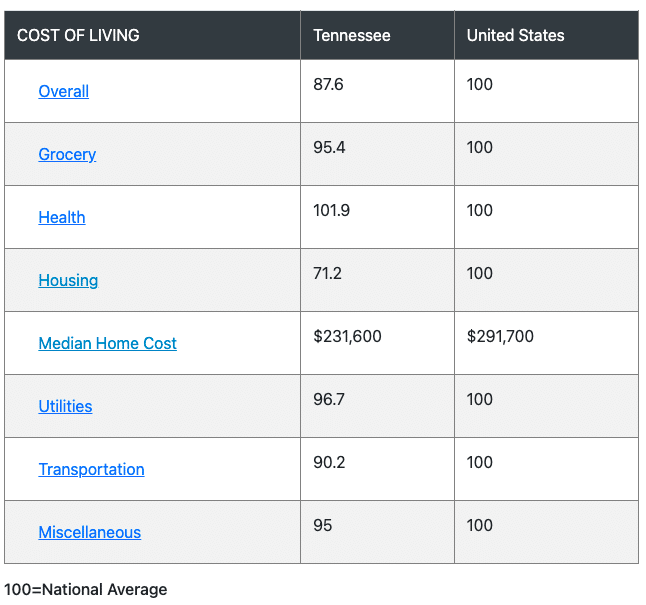Select the $291,700 United States home cost
The height and width of the screenshot is (605, 646).
[x=500, y=336]
